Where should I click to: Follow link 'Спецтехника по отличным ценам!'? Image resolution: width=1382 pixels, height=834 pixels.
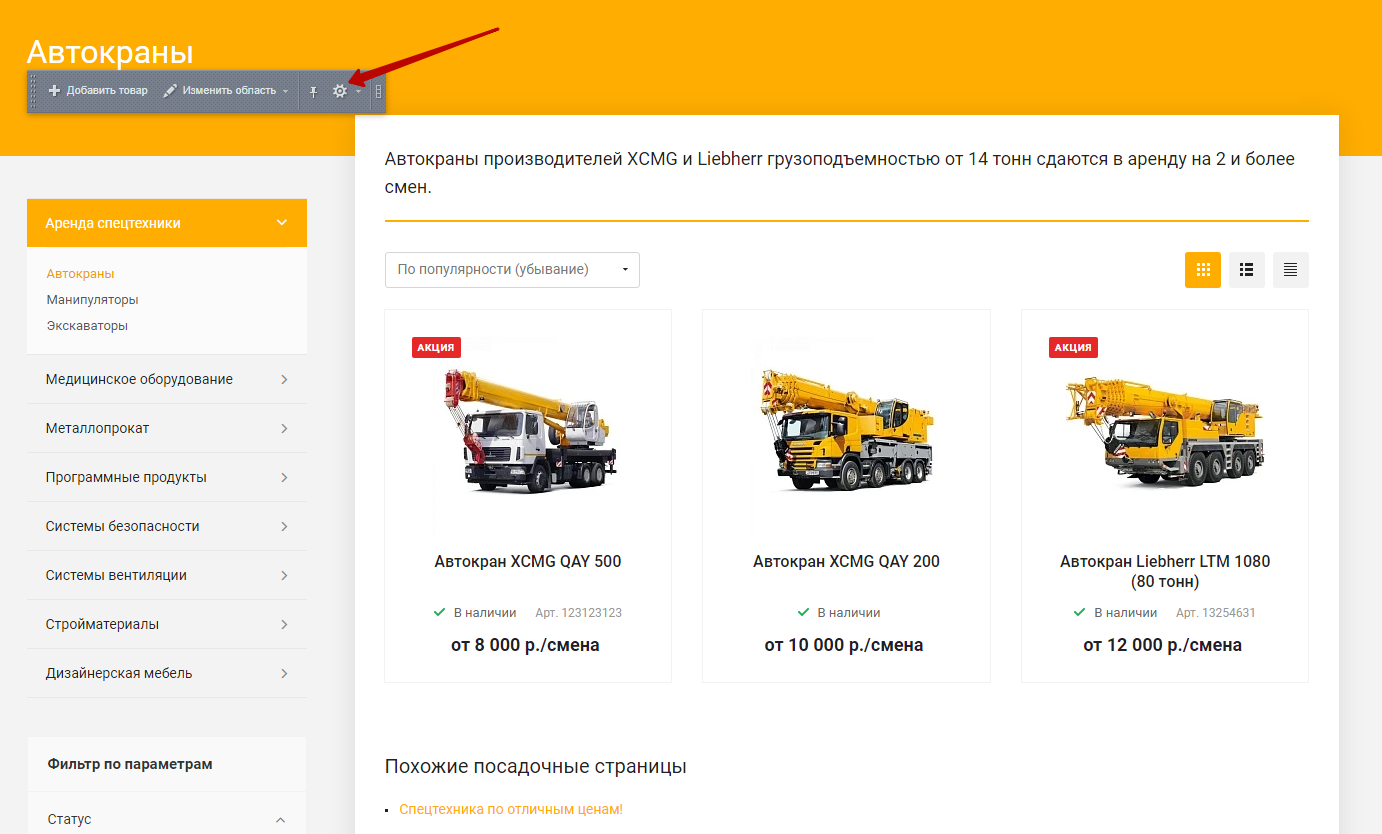click(x=511, y=809)
